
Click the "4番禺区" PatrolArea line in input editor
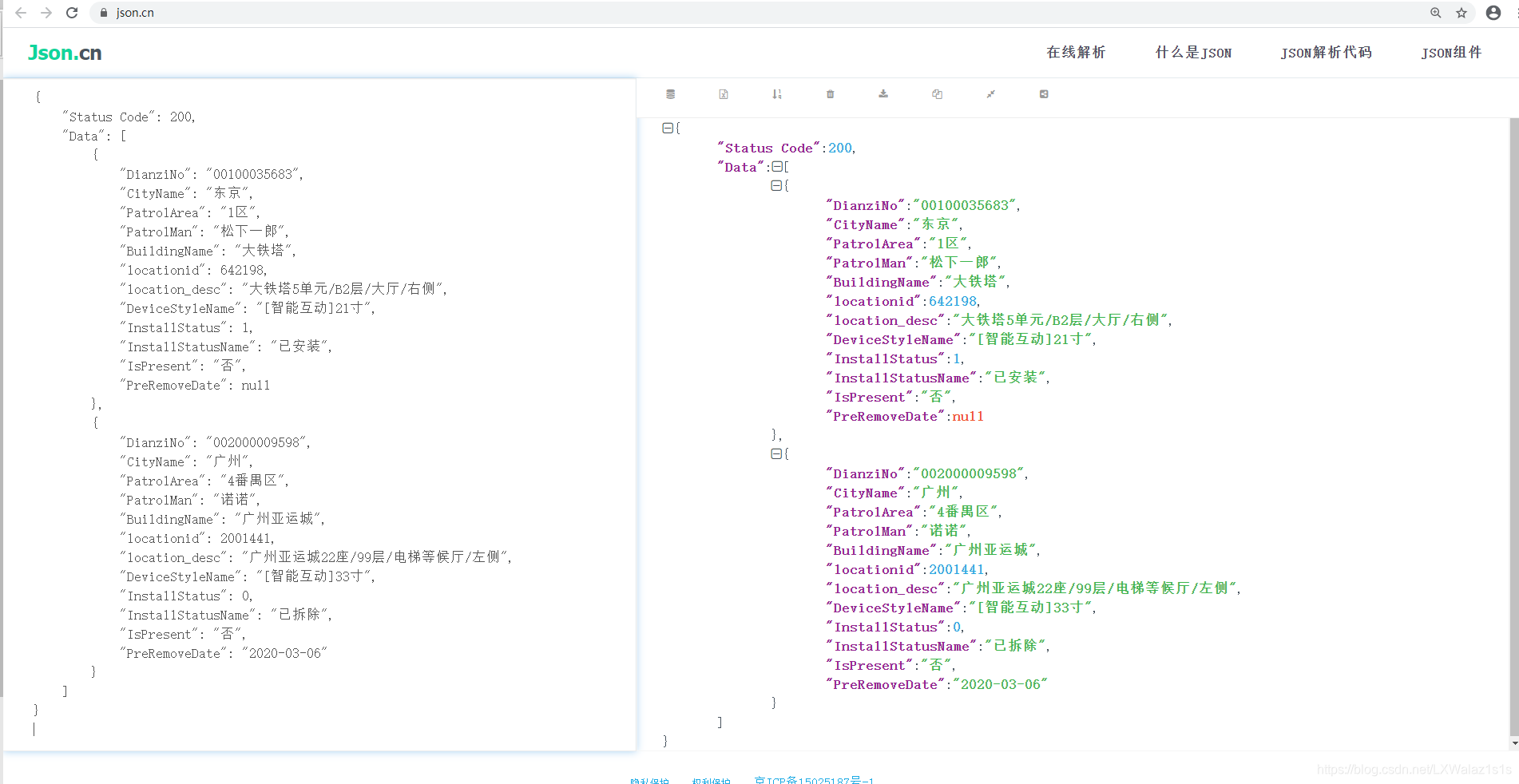click(x=204, y=481)
